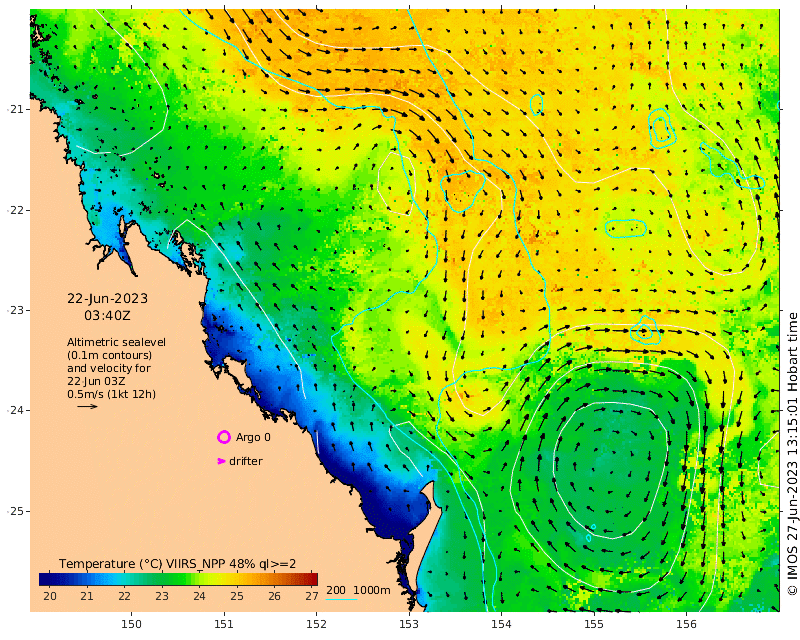Pick the dark red 27°C end of colorbar
800x640 pixels.
(313, 579)
